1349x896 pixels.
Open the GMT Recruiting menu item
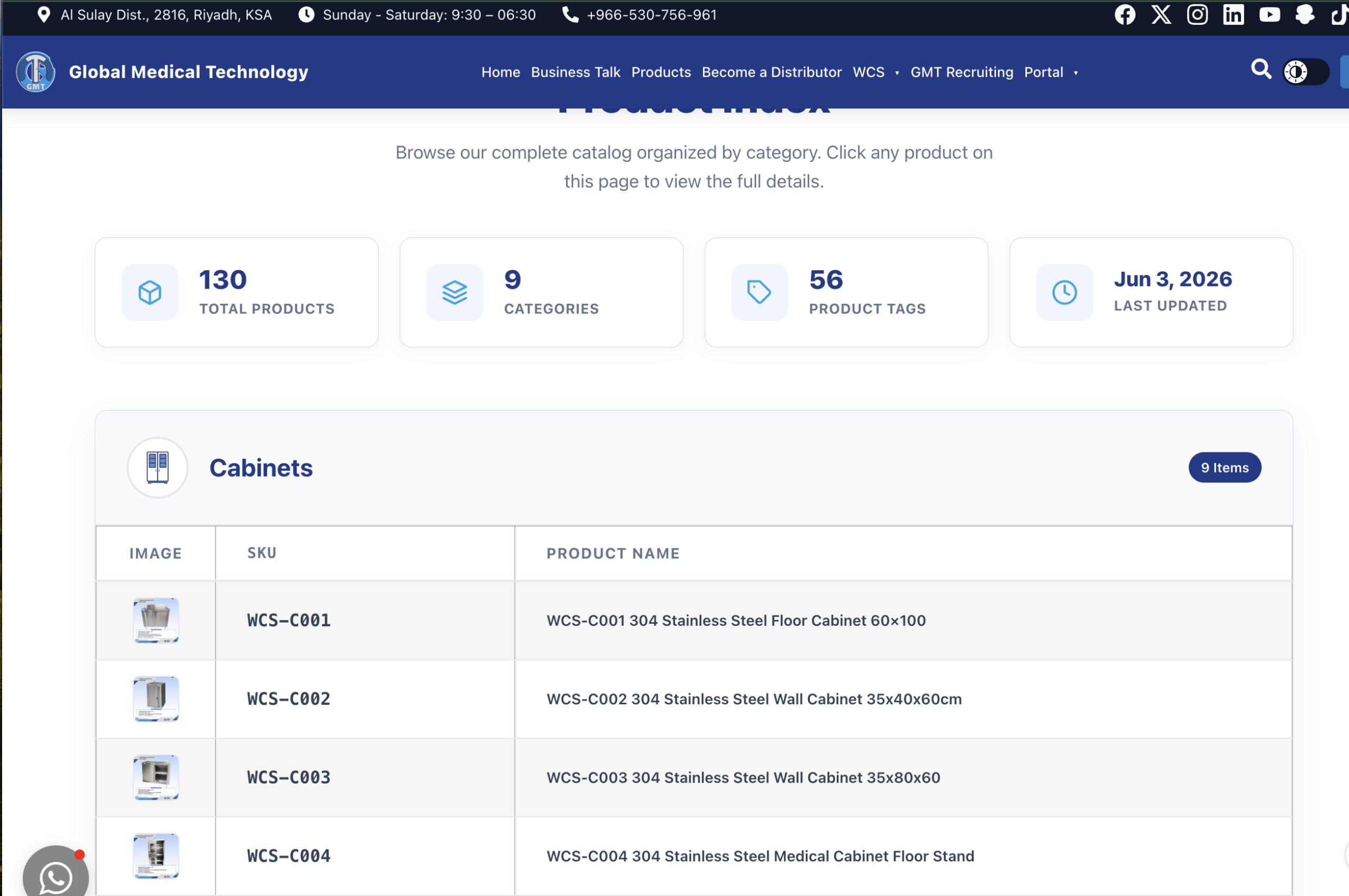point(962,73)
